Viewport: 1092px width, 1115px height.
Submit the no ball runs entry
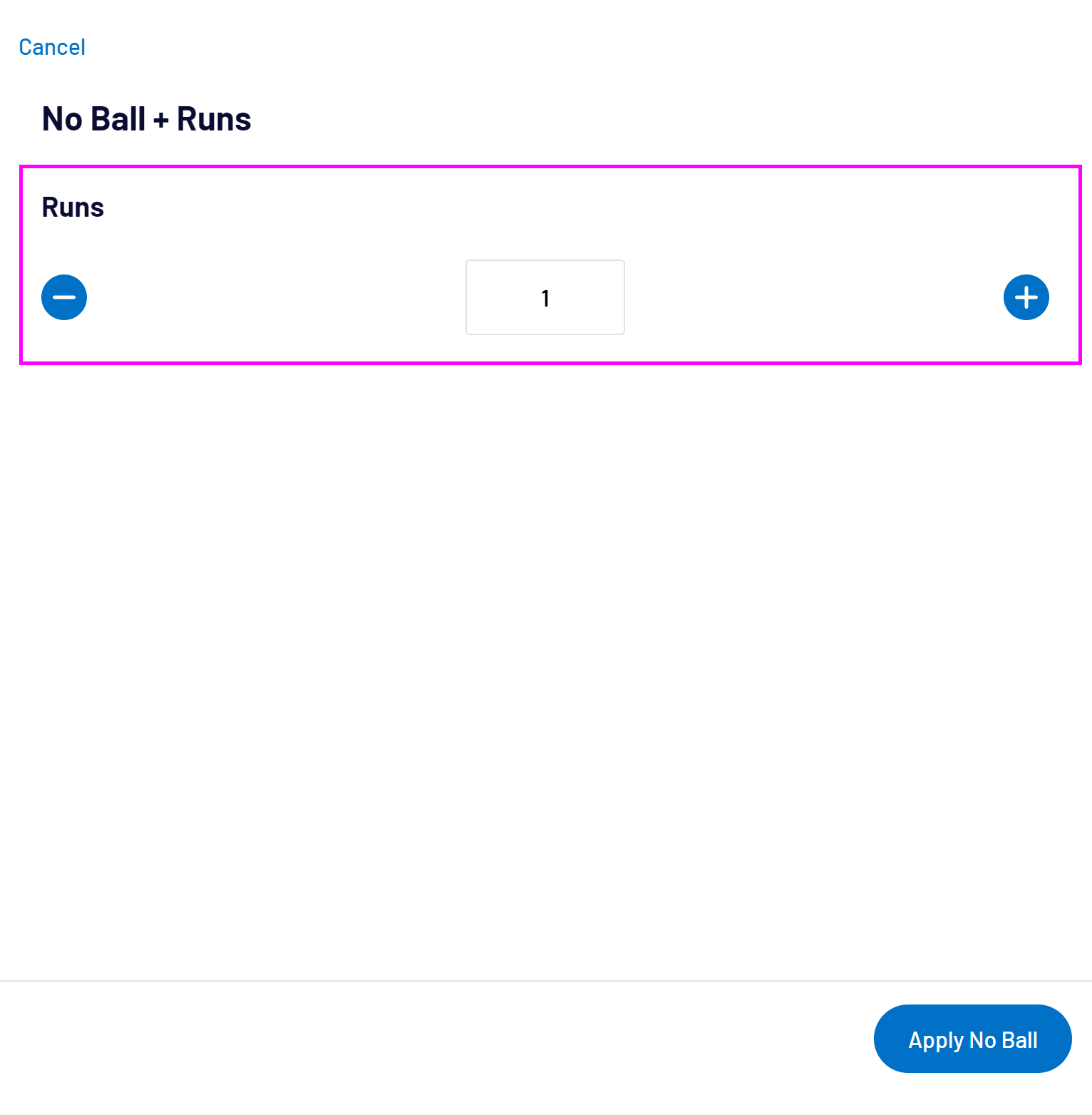coord(972,1039)
